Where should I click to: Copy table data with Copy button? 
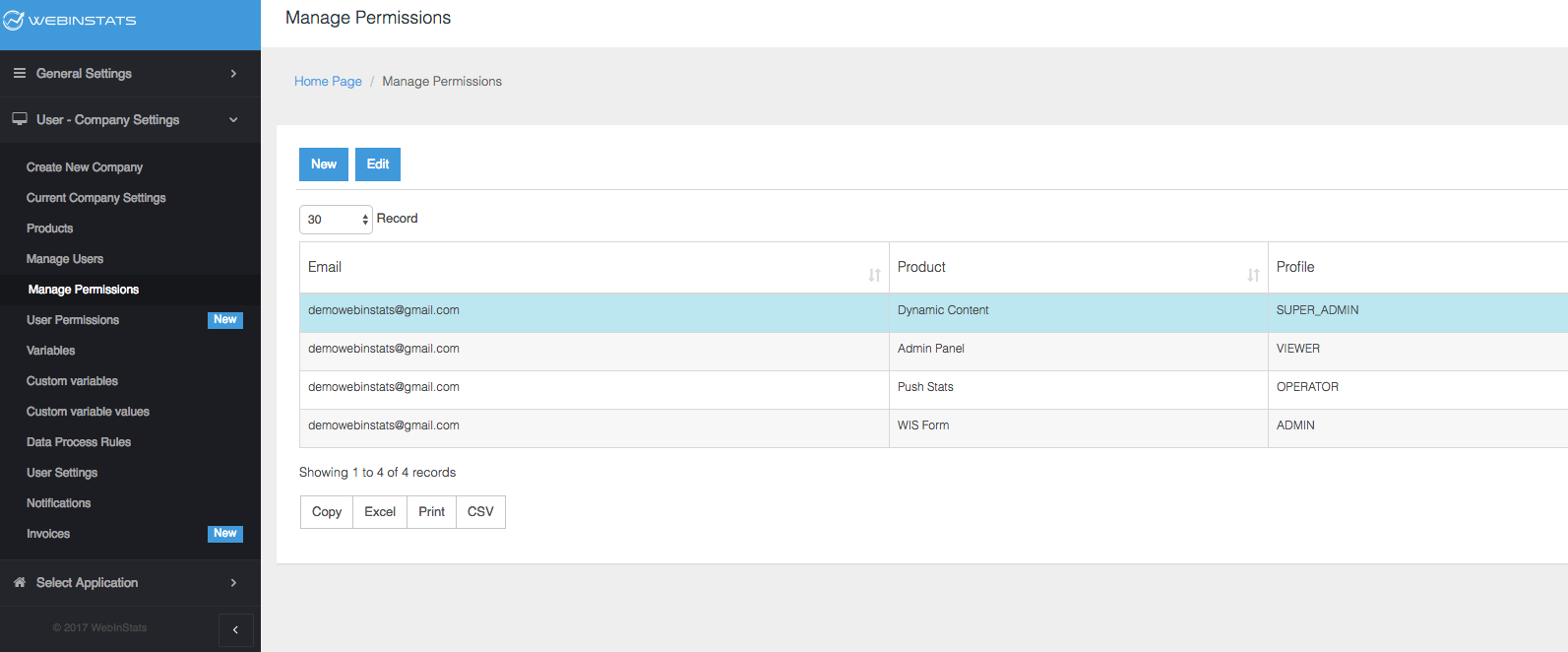tap(327, 512)
